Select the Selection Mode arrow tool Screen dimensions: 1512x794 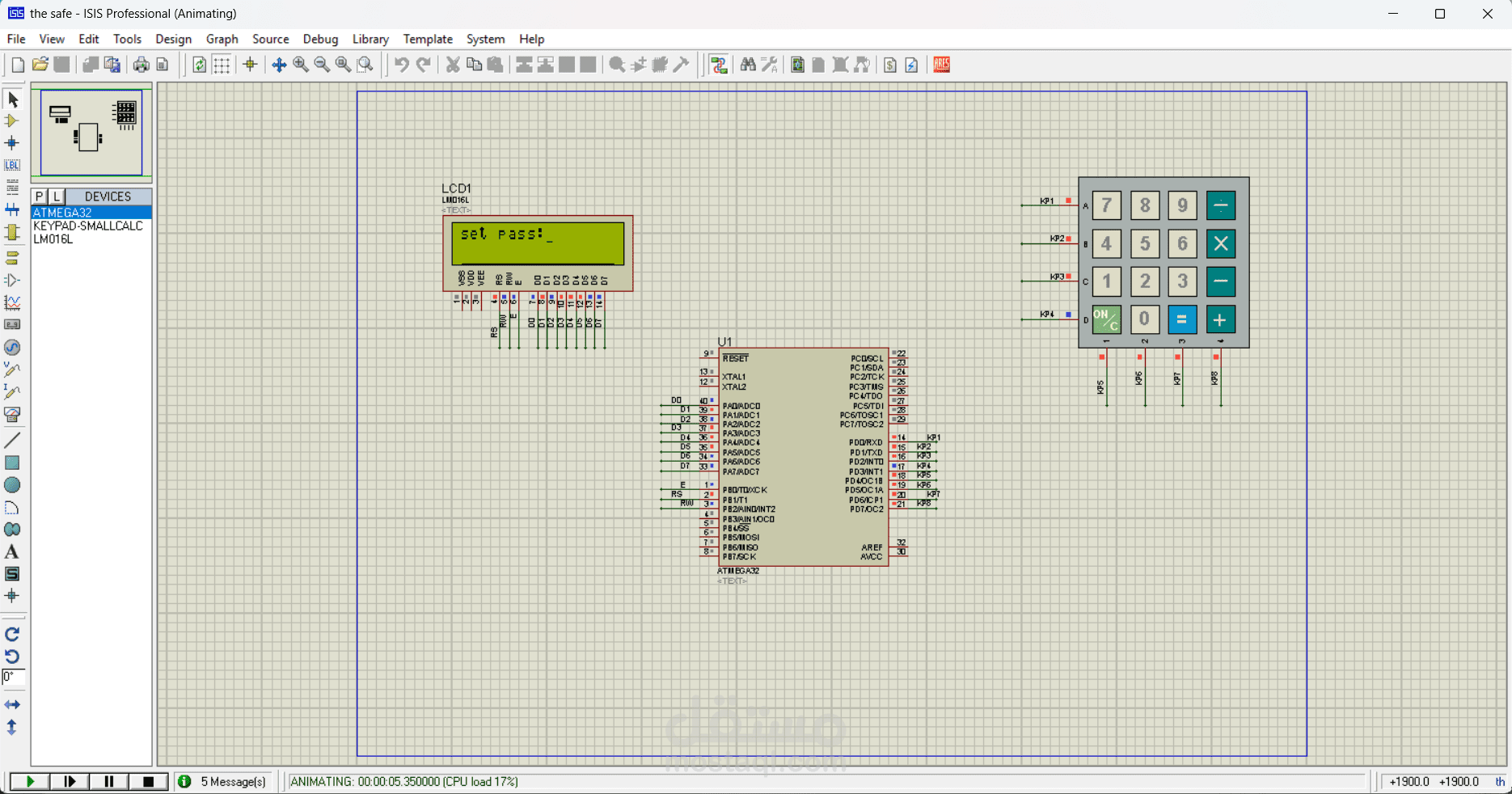pos(12,99)
